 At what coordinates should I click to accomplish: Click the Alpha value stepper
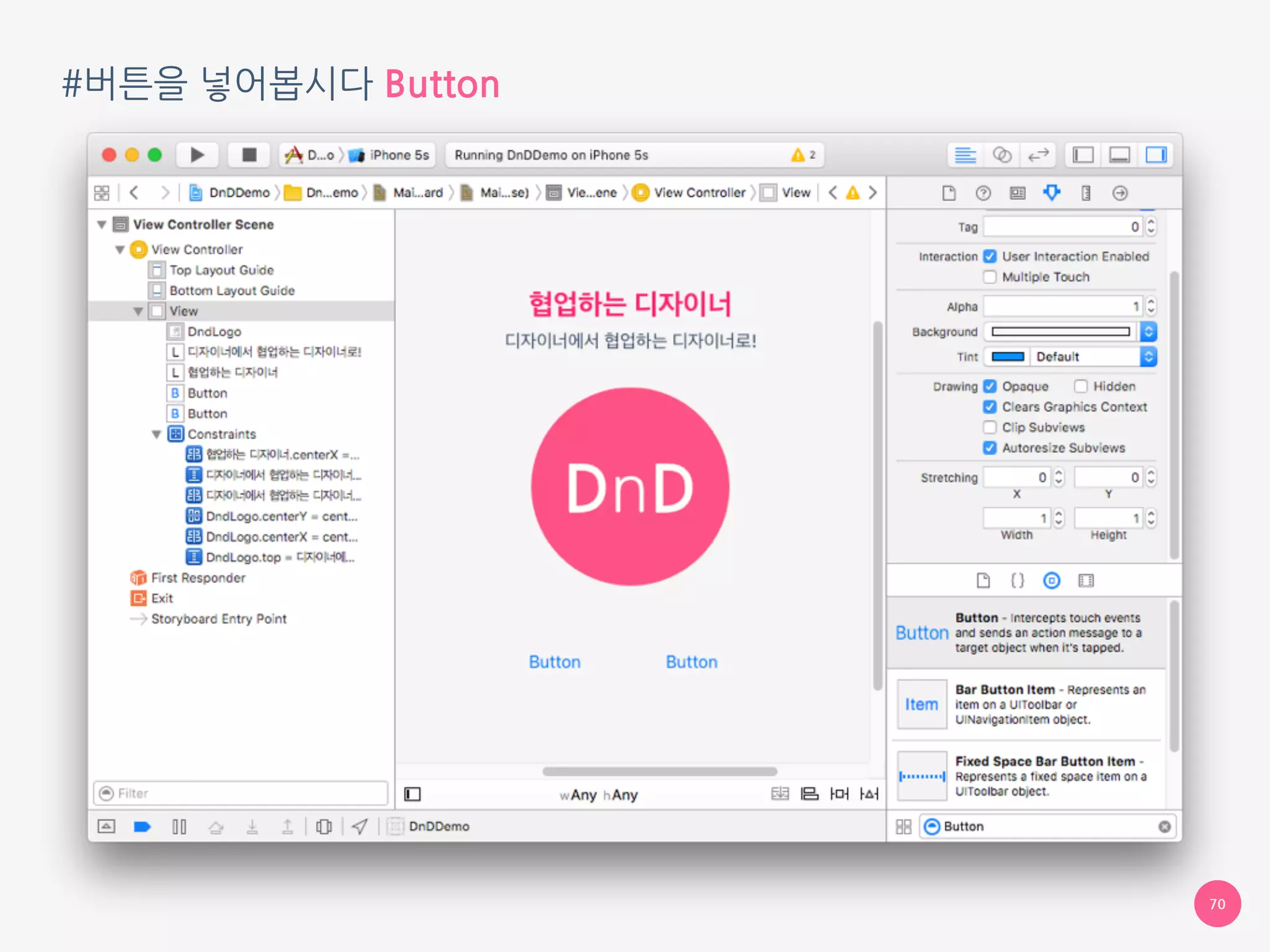[1151, 306]
